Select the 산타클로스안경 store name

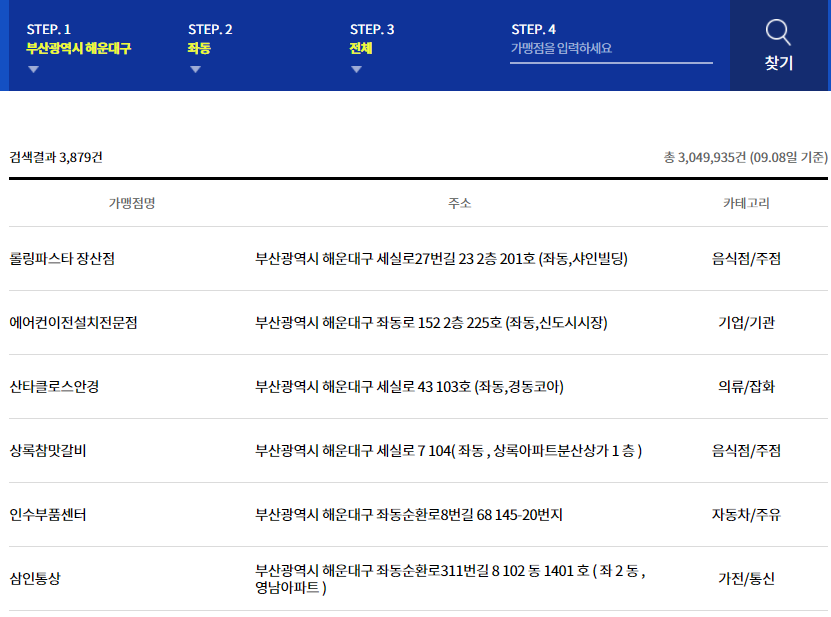coord(54,386)
